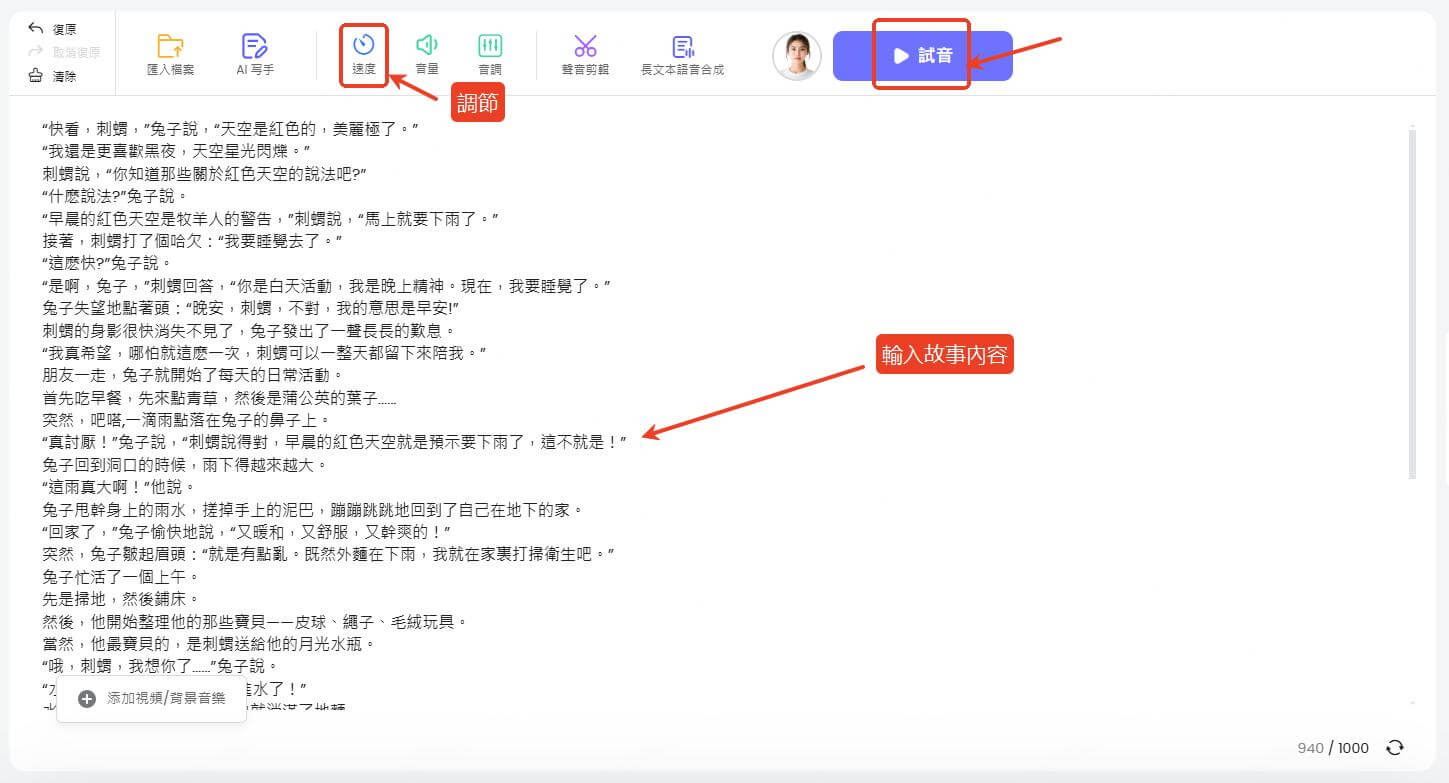Click line 首先吃早餐，先來點青草
The image size is (1449, 783).
click(219, 398)
